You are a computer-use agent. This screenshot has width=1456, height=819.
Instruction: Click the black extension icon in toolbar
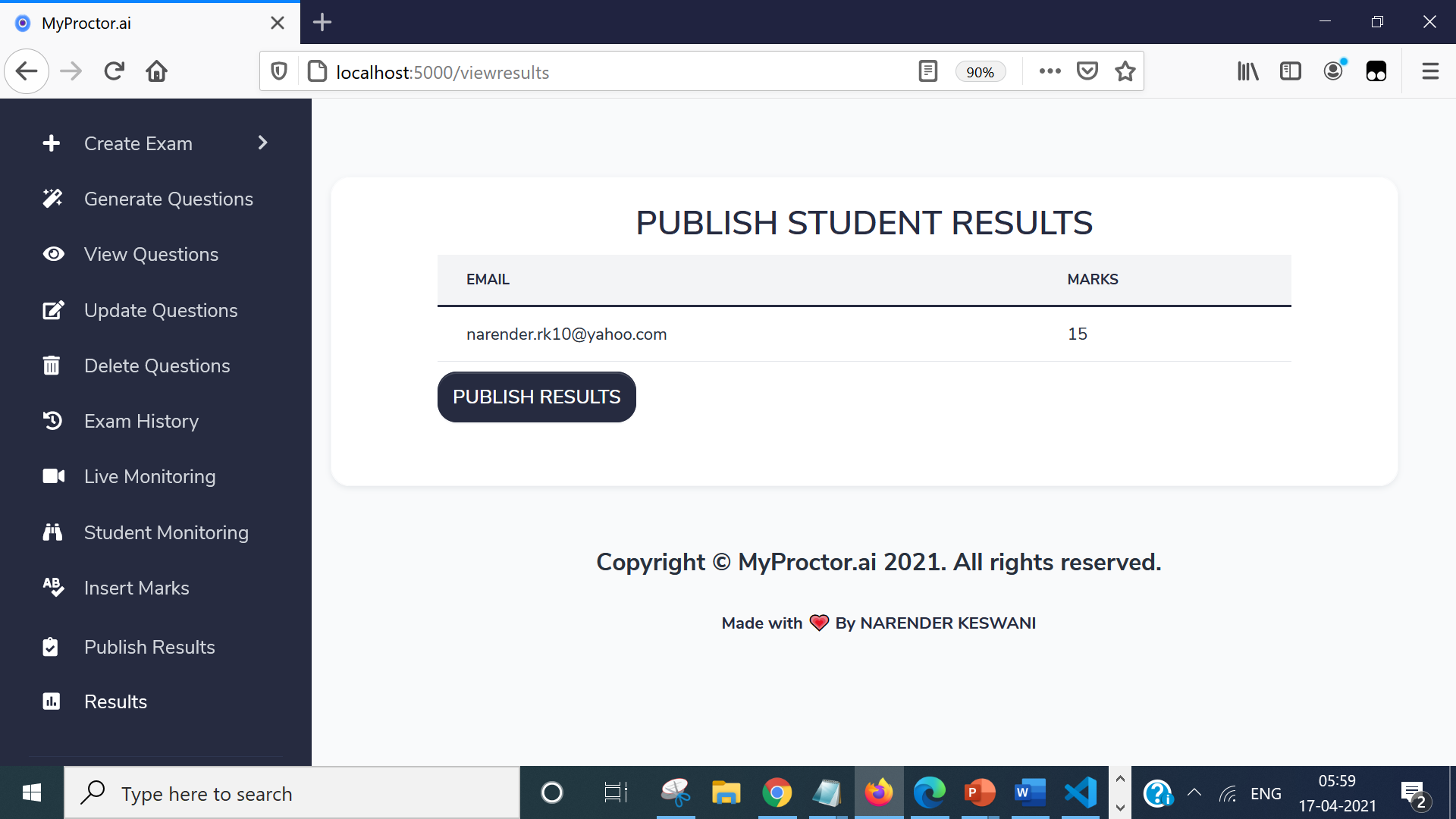(x=1376, y=71)
